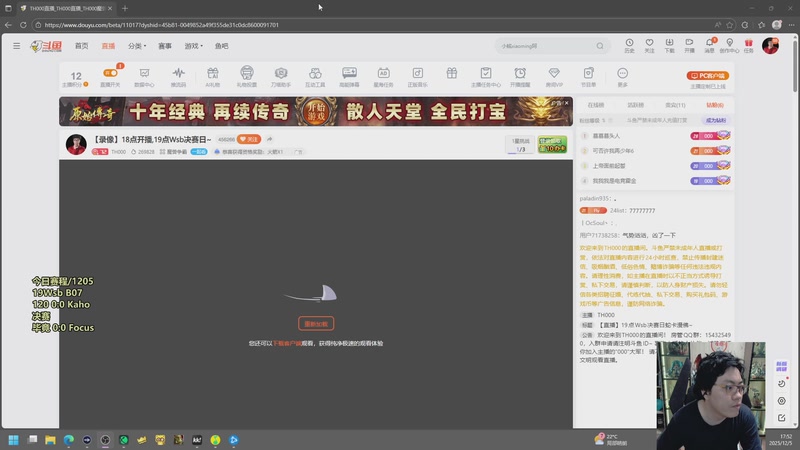Click the 成为钻粉 button
The width and height of the screenshot is (800, 450).
(715, 120)
